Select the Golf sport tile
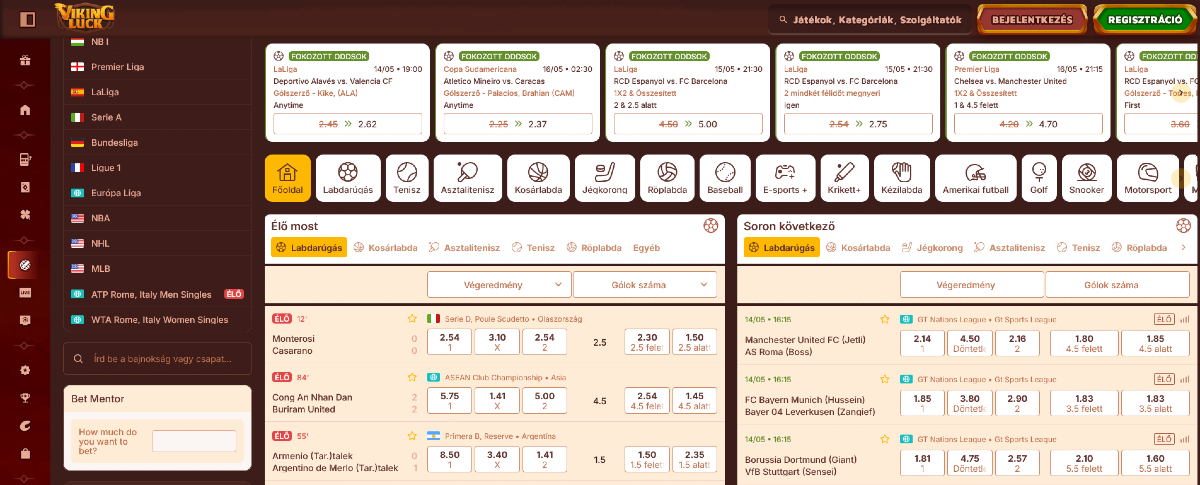 [1039, 178]
